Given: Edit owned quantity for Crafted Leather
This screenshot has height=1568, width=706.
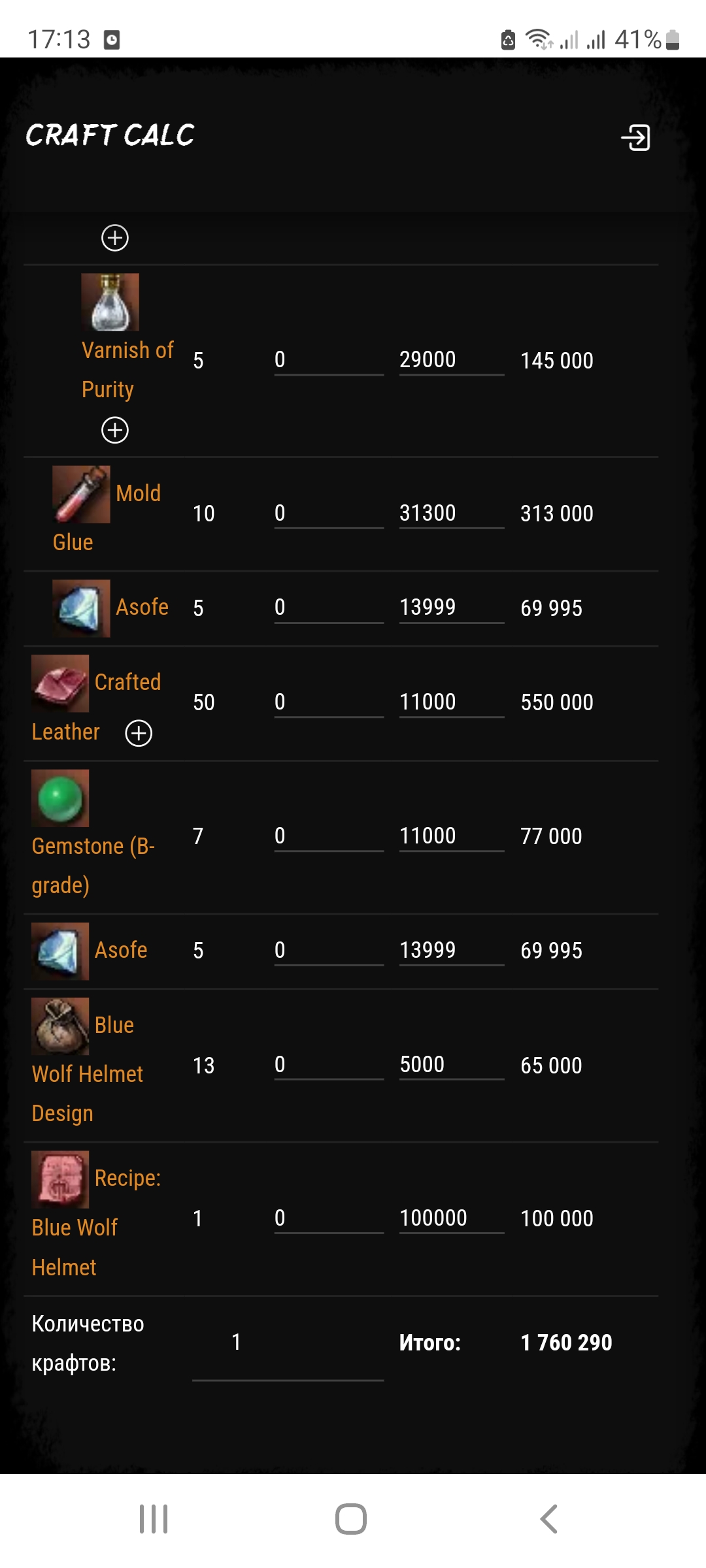Looking at the screenshot, I should click(328, 702).
